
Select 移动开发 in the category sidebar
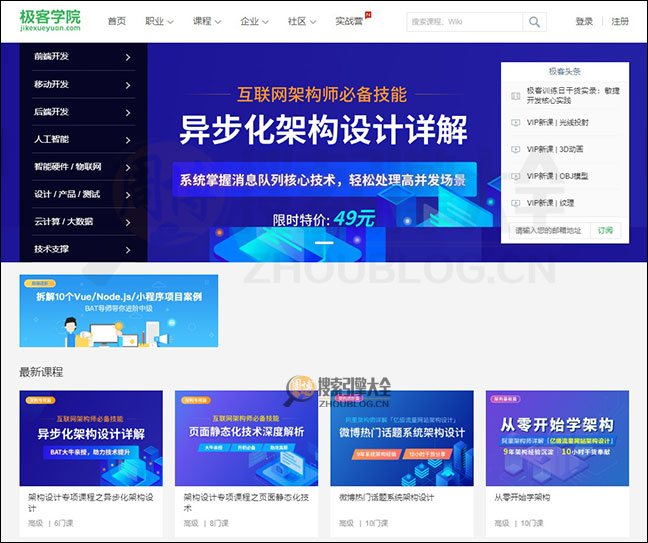(x=51, y=84)
